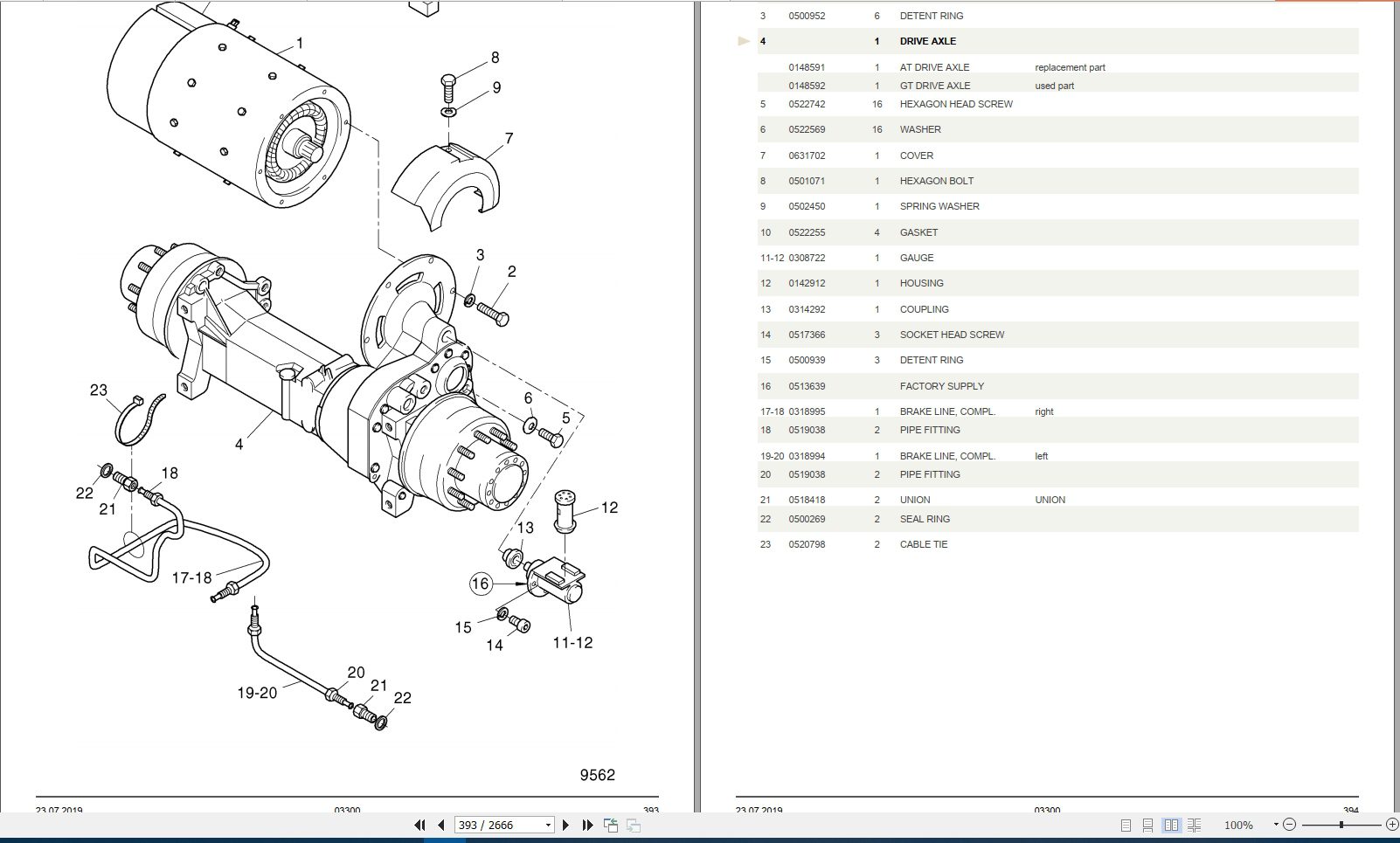The image size is (1400, 843).
Task: Click part number 0631702
Action: point(807,155)
